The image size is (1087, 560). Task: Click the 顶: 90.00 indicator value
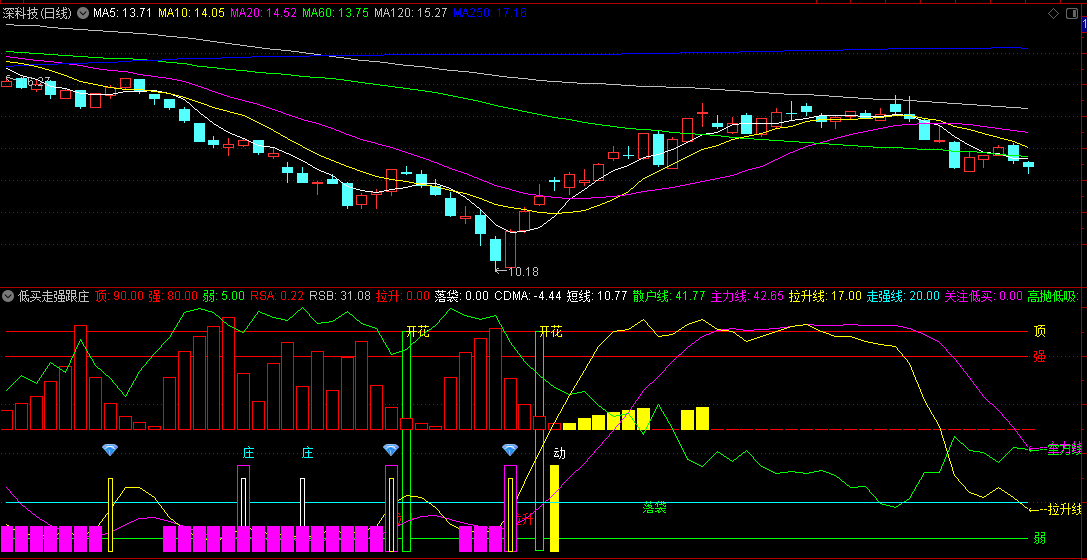(119, 297)
